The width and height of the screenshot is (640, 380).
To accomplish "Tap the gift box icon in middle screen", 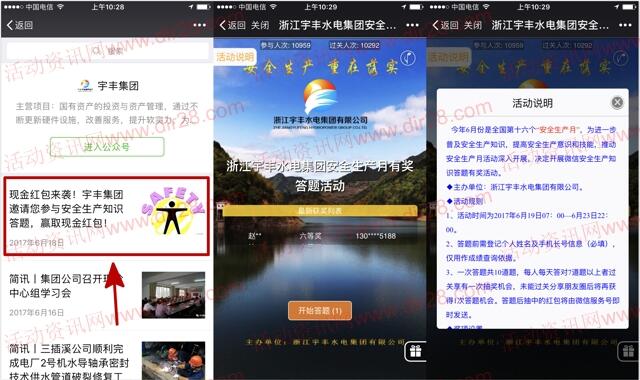I will tap(415, 351).
